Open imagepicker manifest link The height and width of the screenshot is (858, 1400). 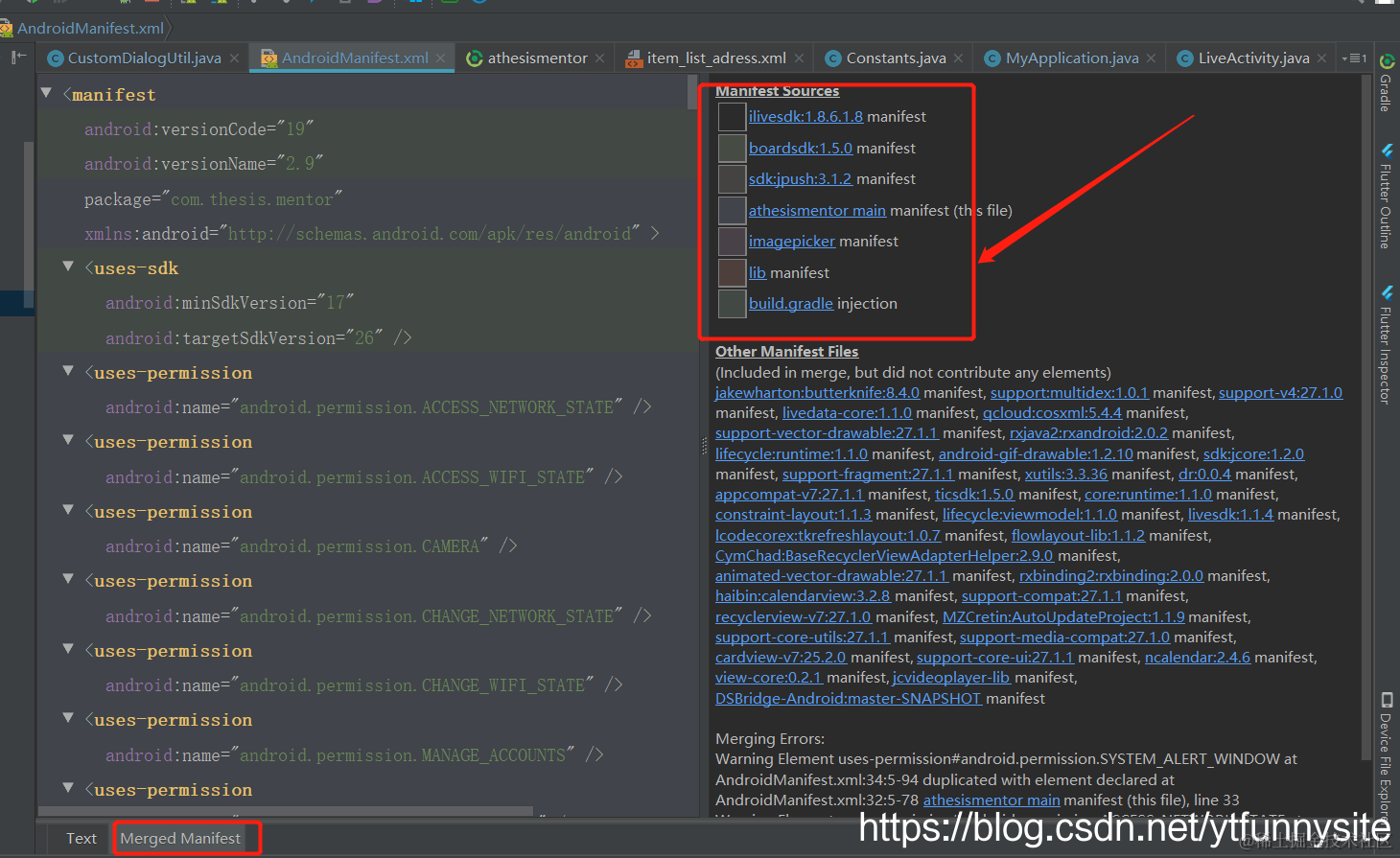click(x=792, y=242)
